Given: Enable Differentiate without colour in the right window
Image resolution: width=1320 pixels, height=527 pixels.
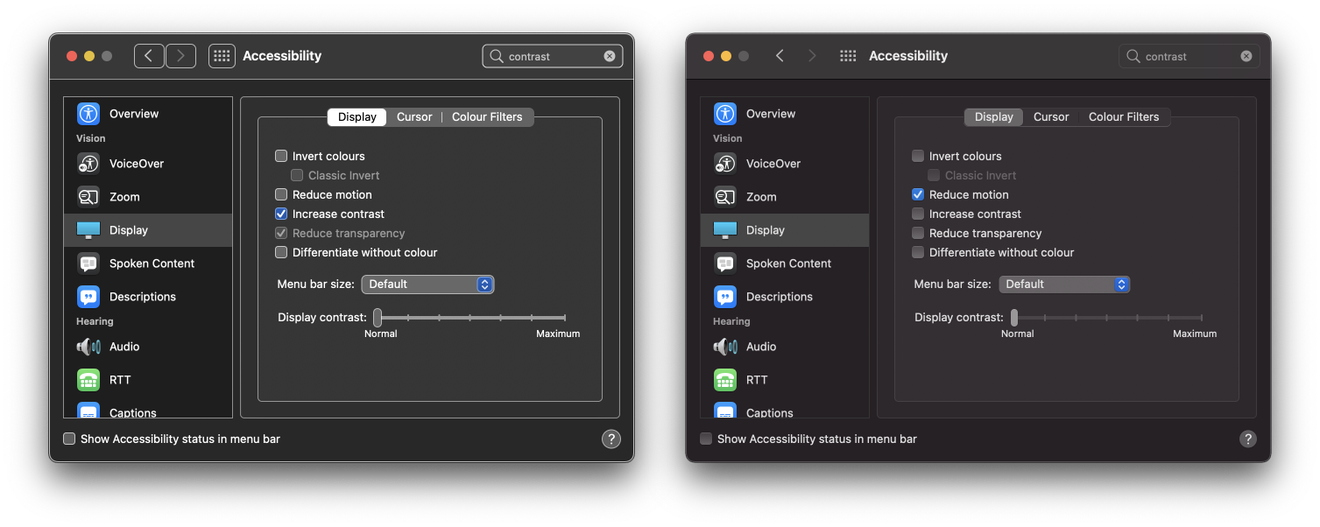Looking at the screenshot, I should pyautogui.click(x=918, y=253).
